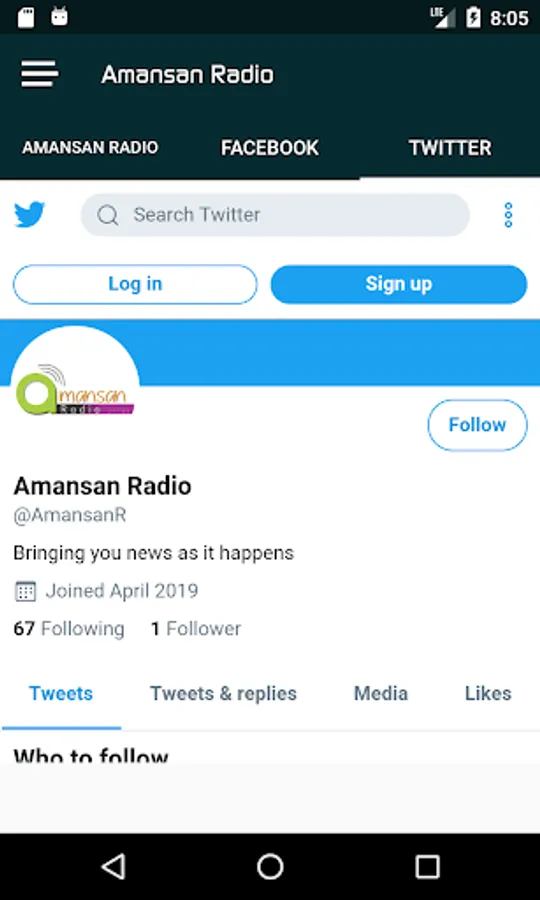Switch to the FACEBOOK tab

[x=270, y=148]
